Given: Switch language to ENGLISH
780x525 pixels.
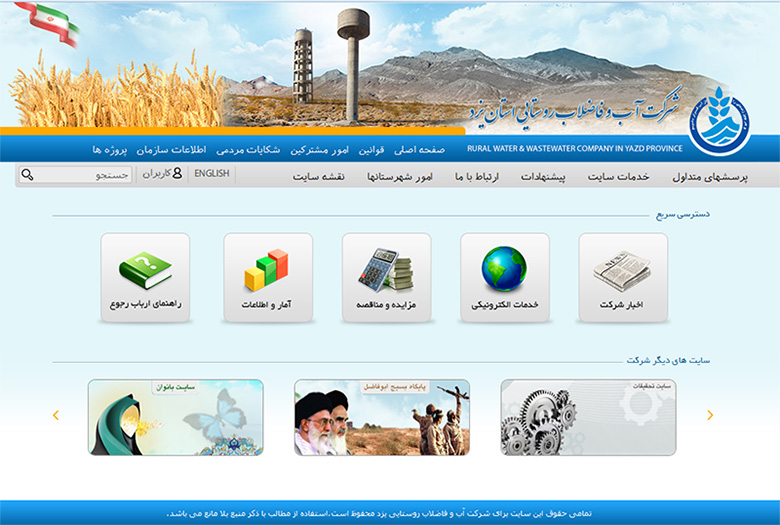Looking at the screenshot, I should pos(211,174).
